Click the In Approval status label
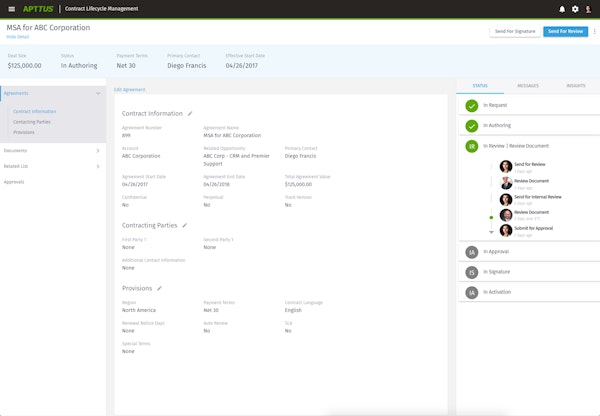Screen dimensions: 600x416 pyautogui.click(x=496, y=252)
